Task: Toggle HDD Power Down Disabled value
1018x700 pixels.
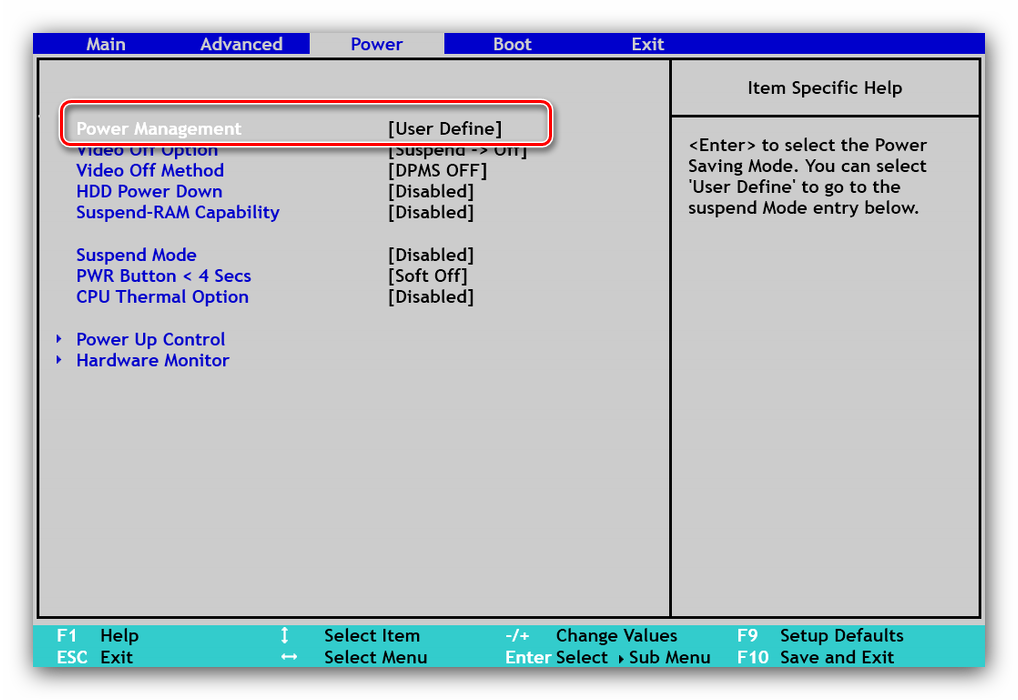Action: 431,191
